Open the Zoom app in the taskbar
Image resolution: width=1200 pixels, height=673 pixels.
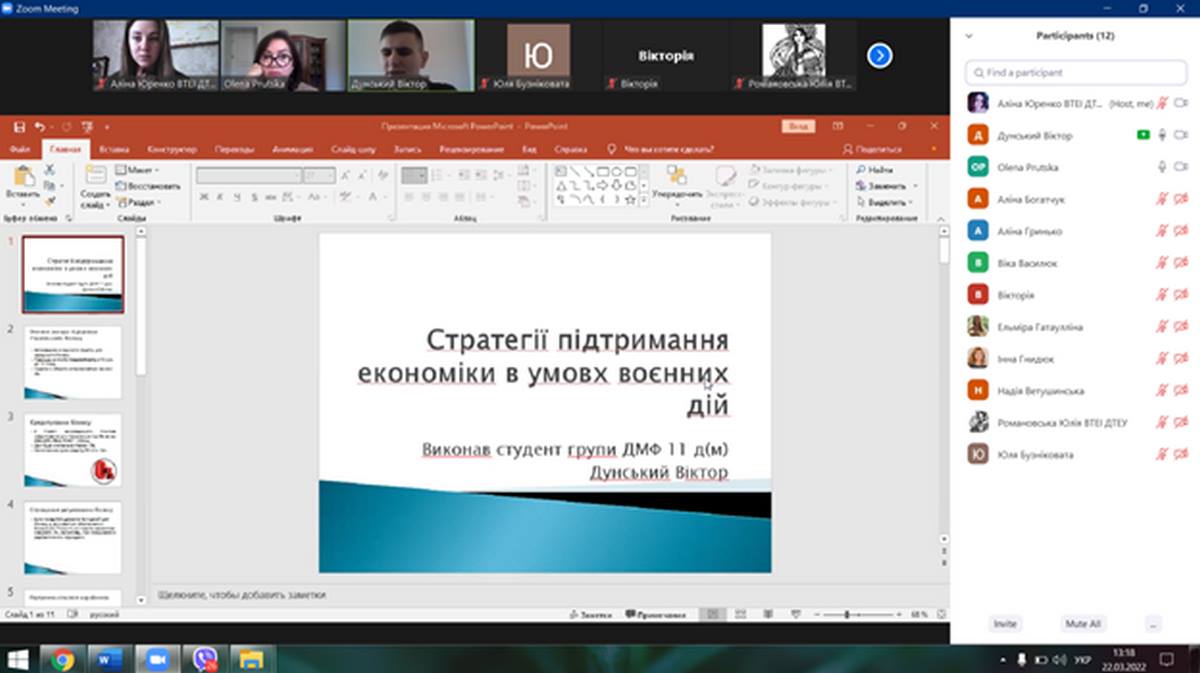click(156, 659)
